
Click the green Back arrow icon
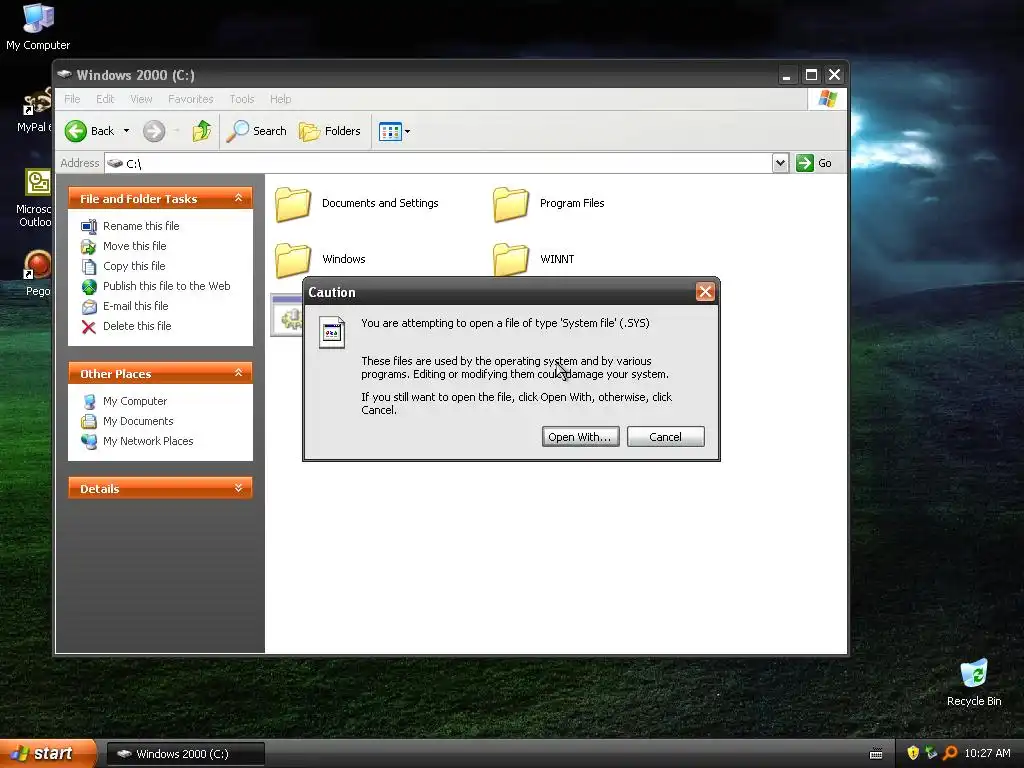[x=76, y=131]
